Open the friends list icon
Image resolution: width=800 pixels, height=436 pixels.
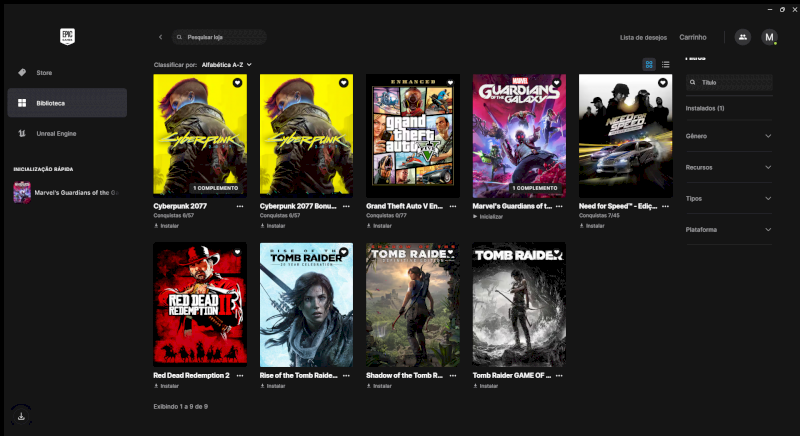tap(742, 37)
